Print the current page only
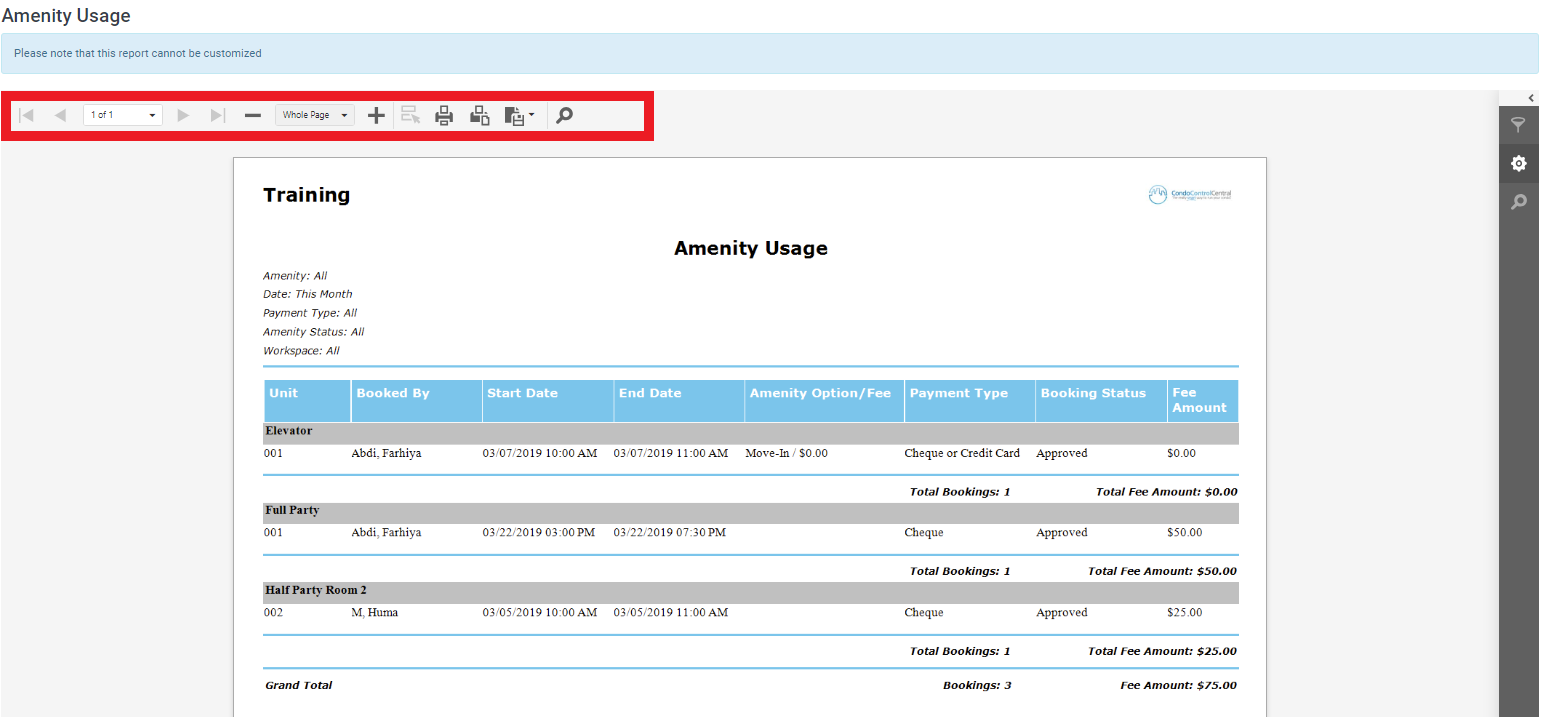This screenshot has height=717, width=1541. point(478,115)
